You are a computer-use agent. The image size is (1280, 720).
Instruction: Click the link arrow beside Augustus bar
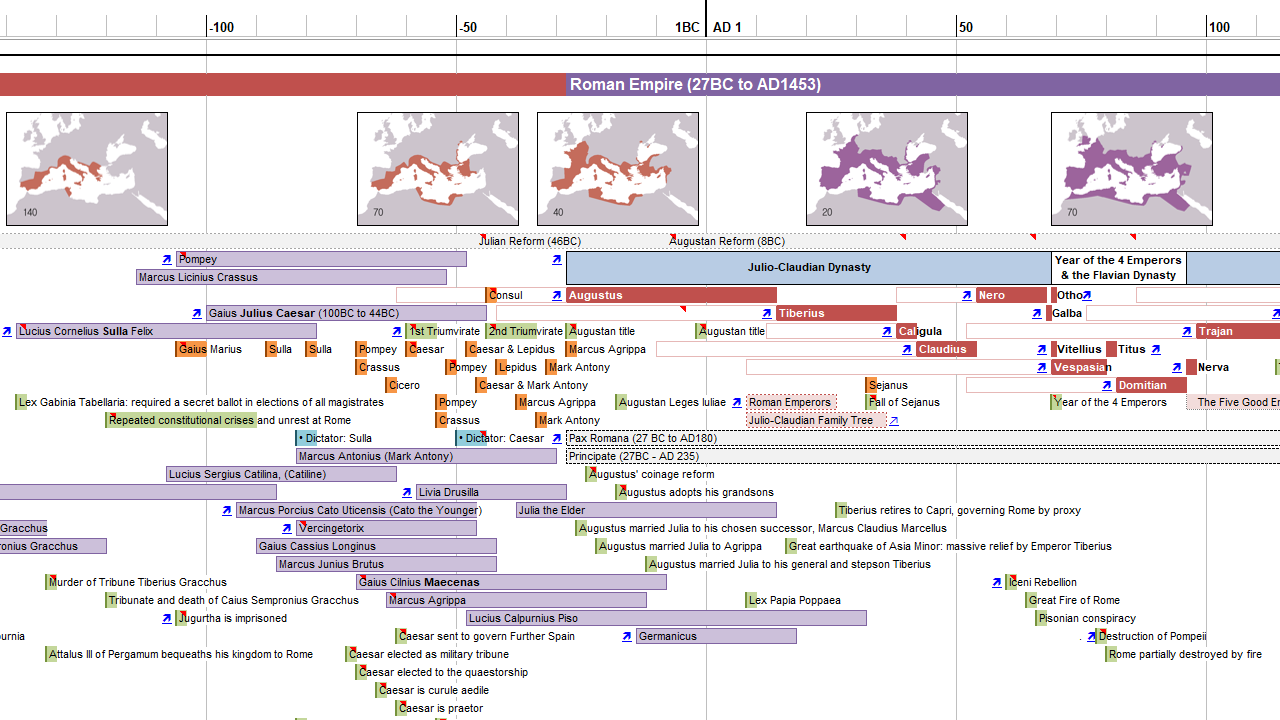point(556,295)
